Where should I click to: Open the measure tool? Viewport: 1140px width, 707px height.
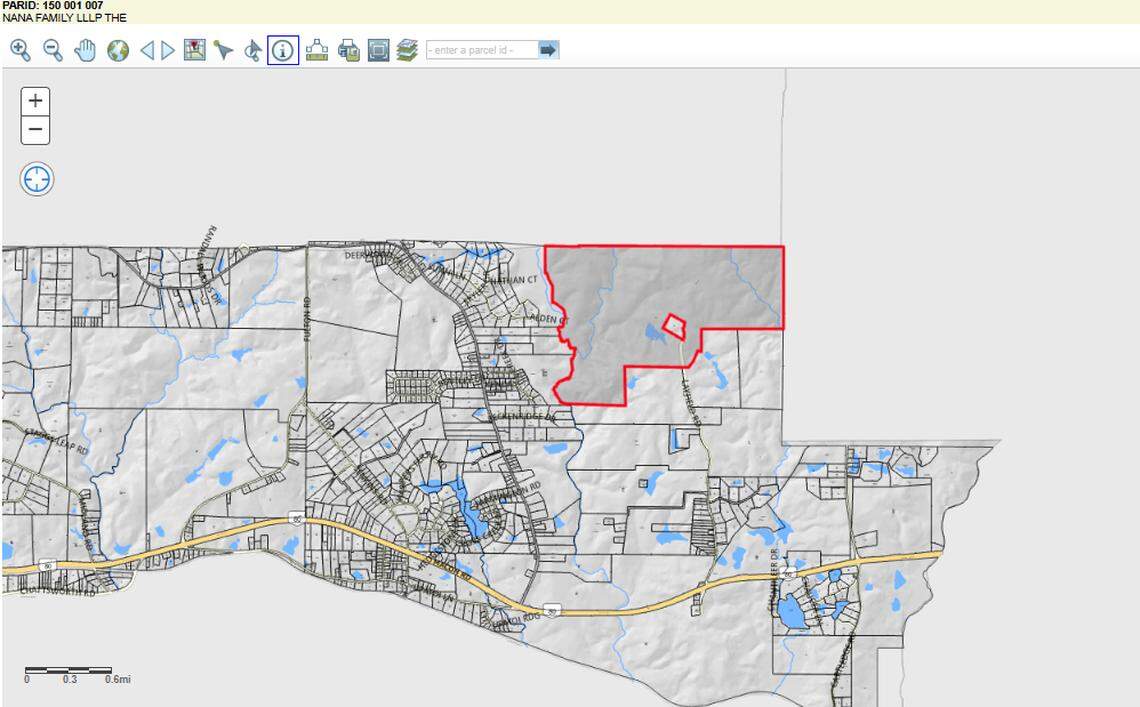coord(316,49)
